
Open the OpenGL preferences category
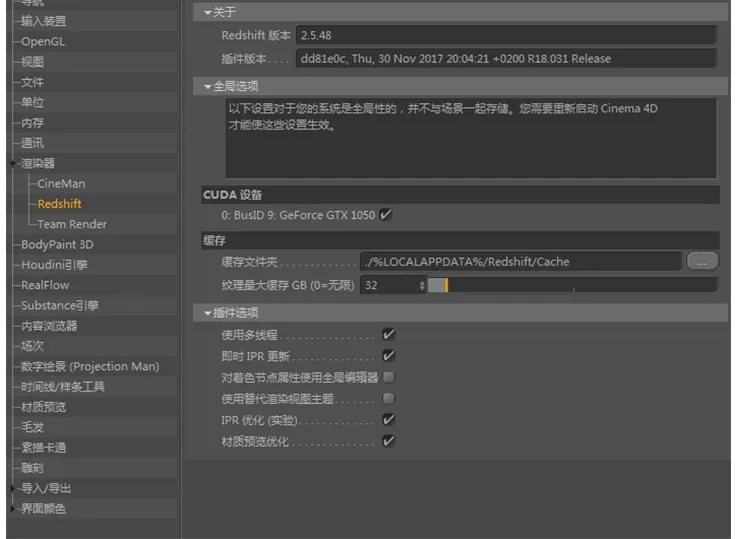tap(43, 42)
